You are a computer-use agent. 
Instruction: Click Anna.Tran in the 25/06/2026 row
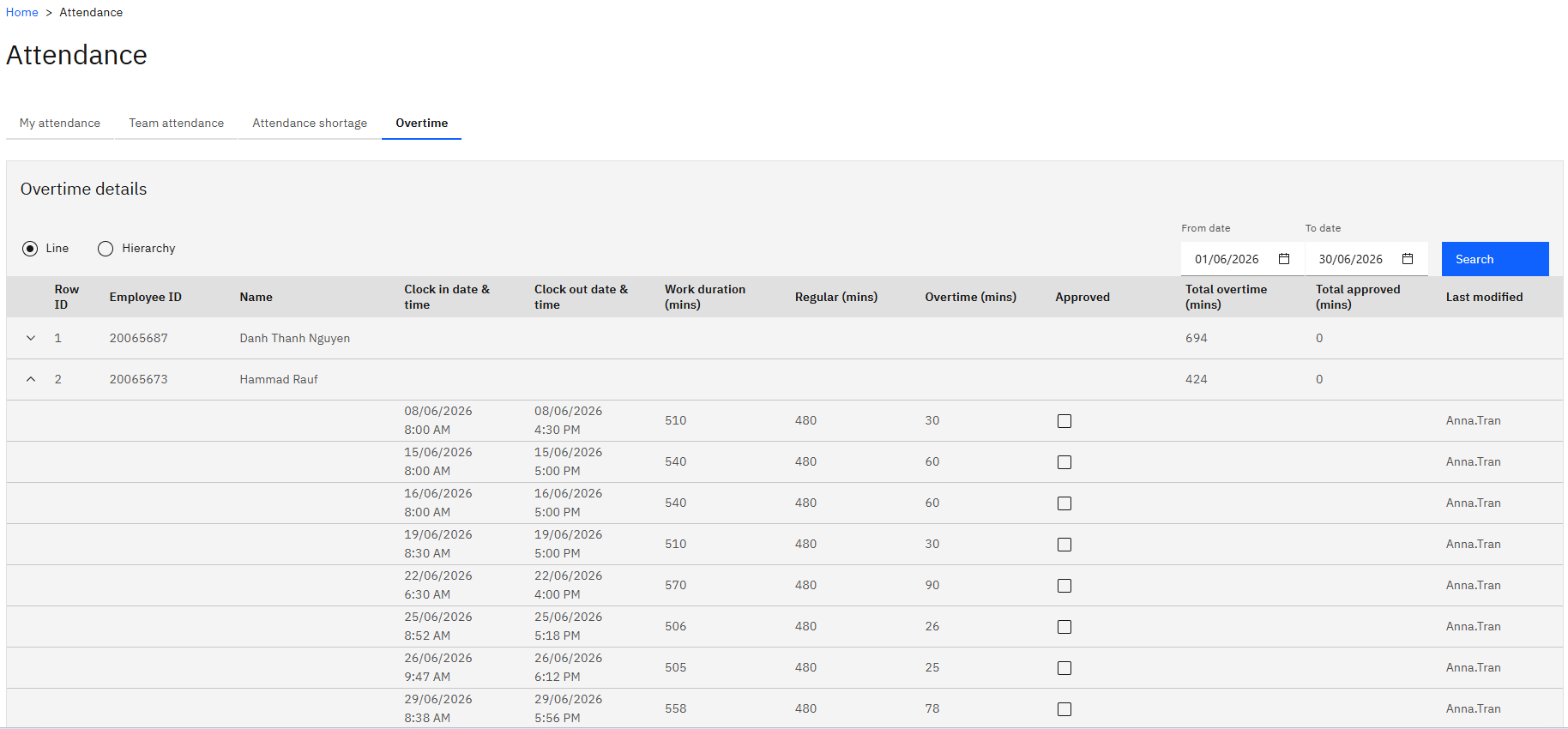pyautogui.click(x=1474, y=626)
